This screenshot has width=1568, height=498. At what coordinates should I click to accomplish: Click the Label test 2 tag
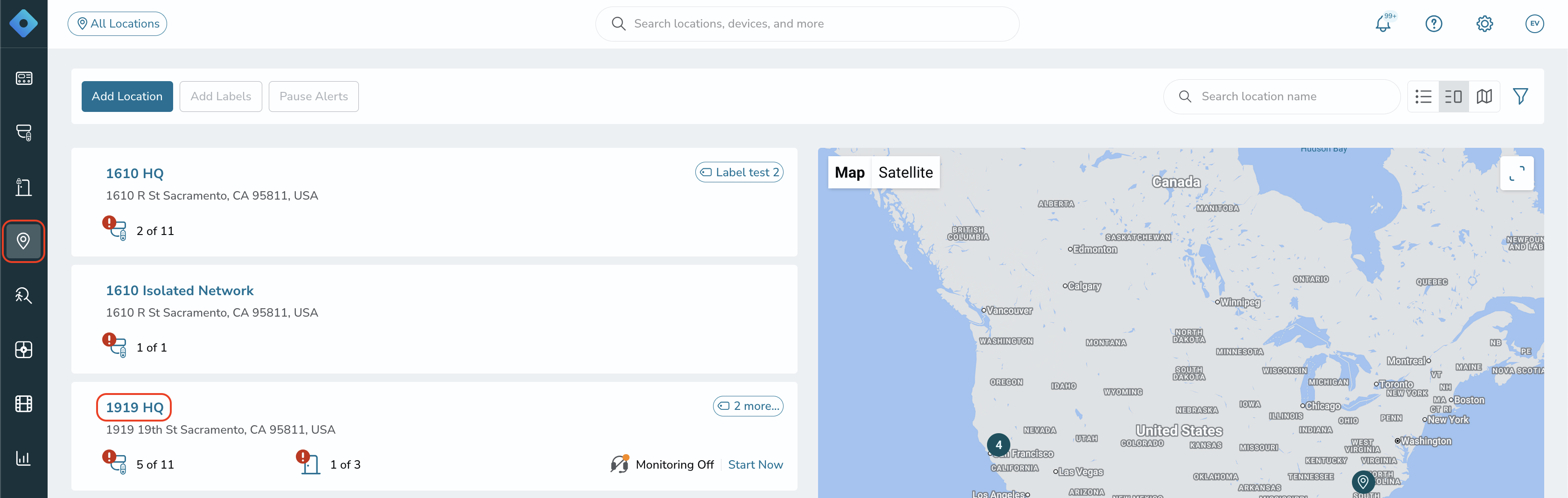[739, 172]
